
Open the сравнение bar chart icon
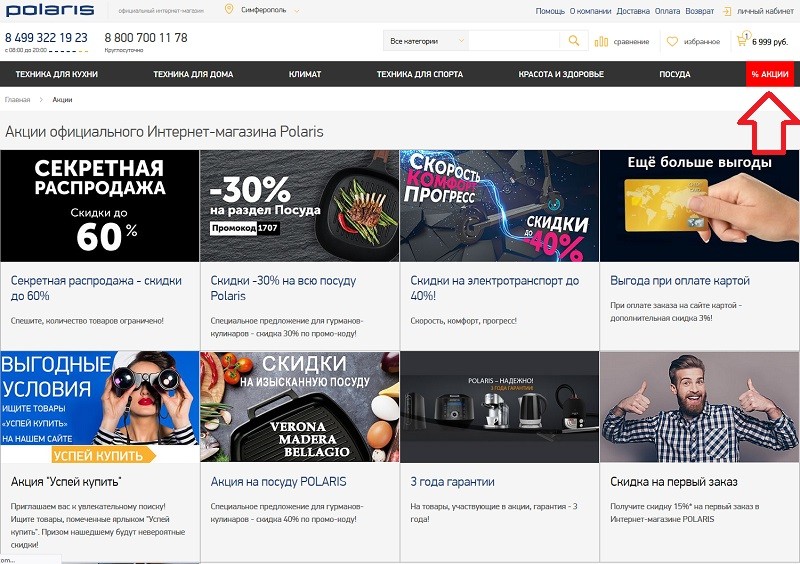(x=601, y=42)
